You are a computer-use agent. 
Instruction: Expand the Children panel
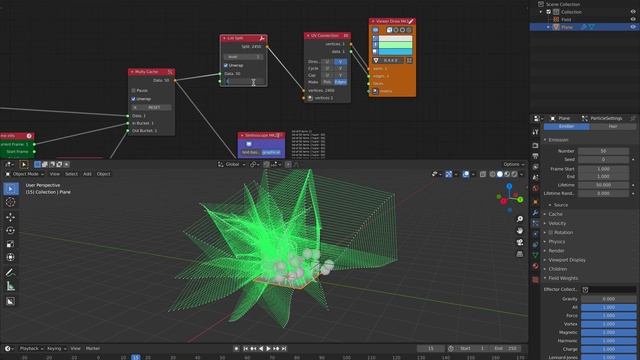[x=558, y=269]
